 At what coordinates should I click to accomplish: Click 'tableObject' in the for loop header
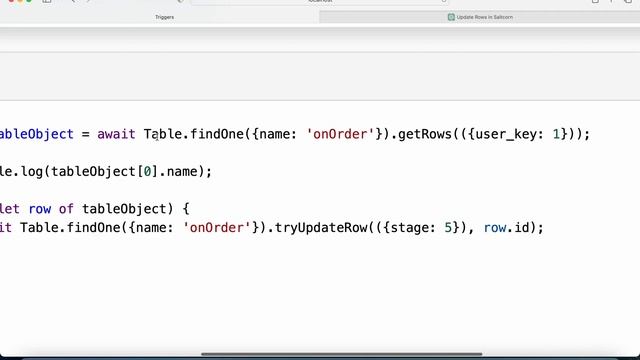[x=124, y=209]
